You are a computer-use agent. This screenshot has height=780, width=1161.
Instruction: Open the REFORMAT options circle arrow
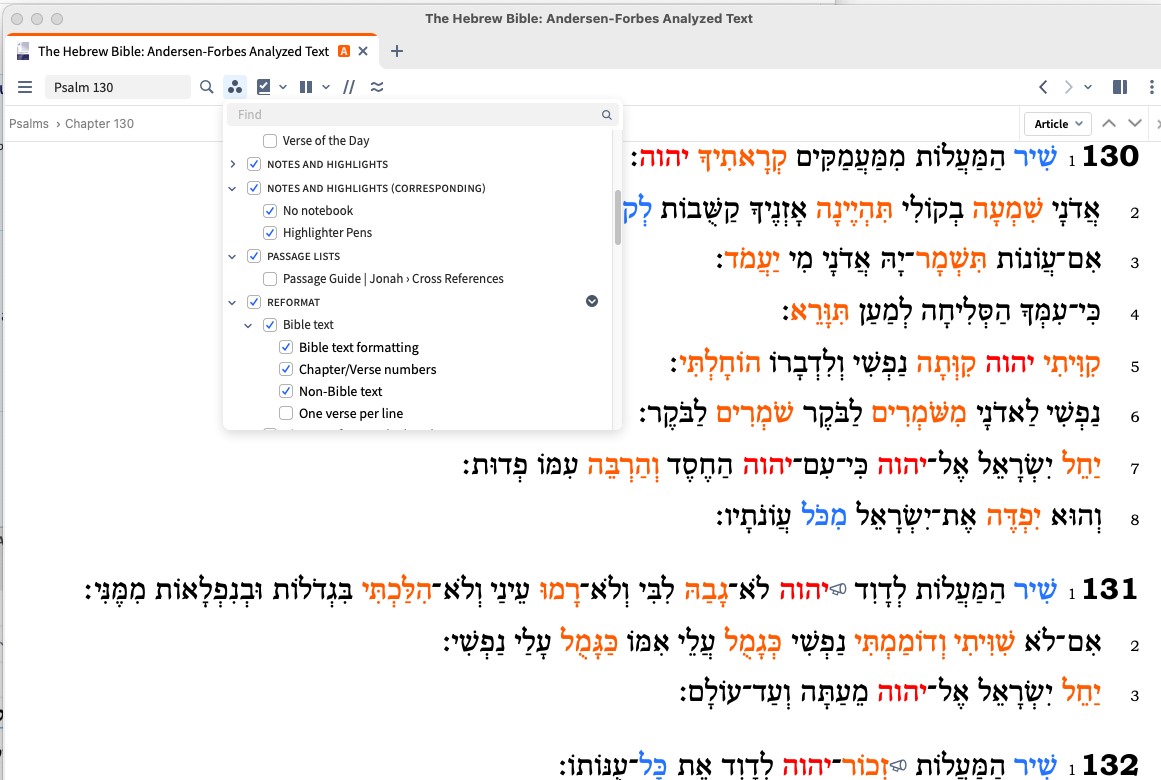[592, 301]
